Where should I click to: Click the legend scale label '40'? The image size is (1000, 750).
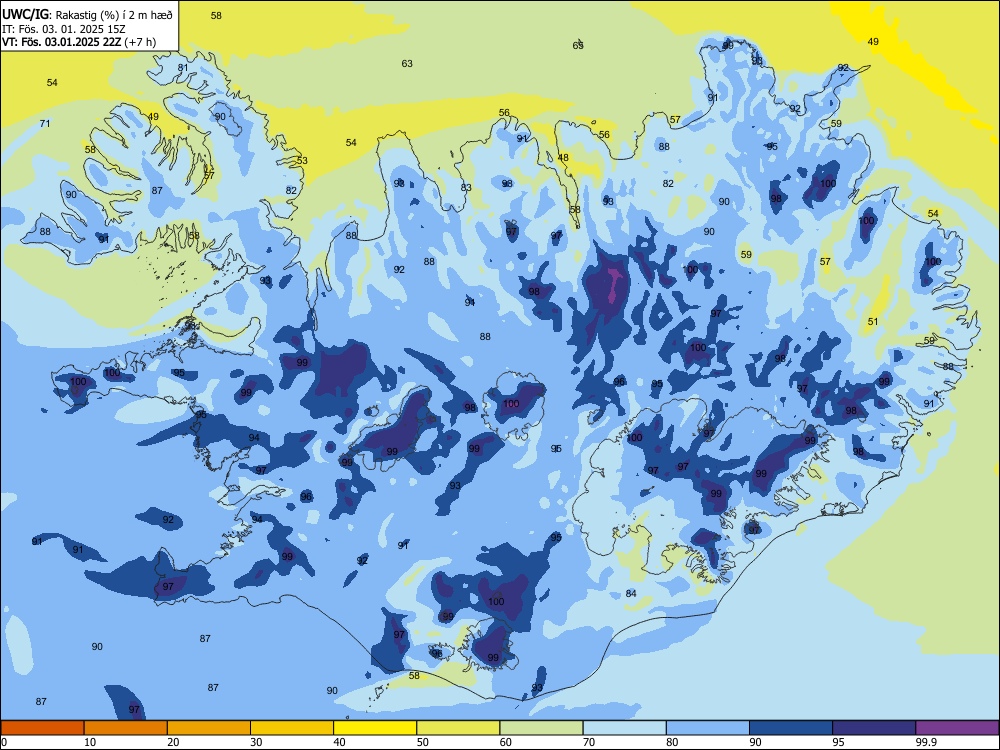[340, 742]
